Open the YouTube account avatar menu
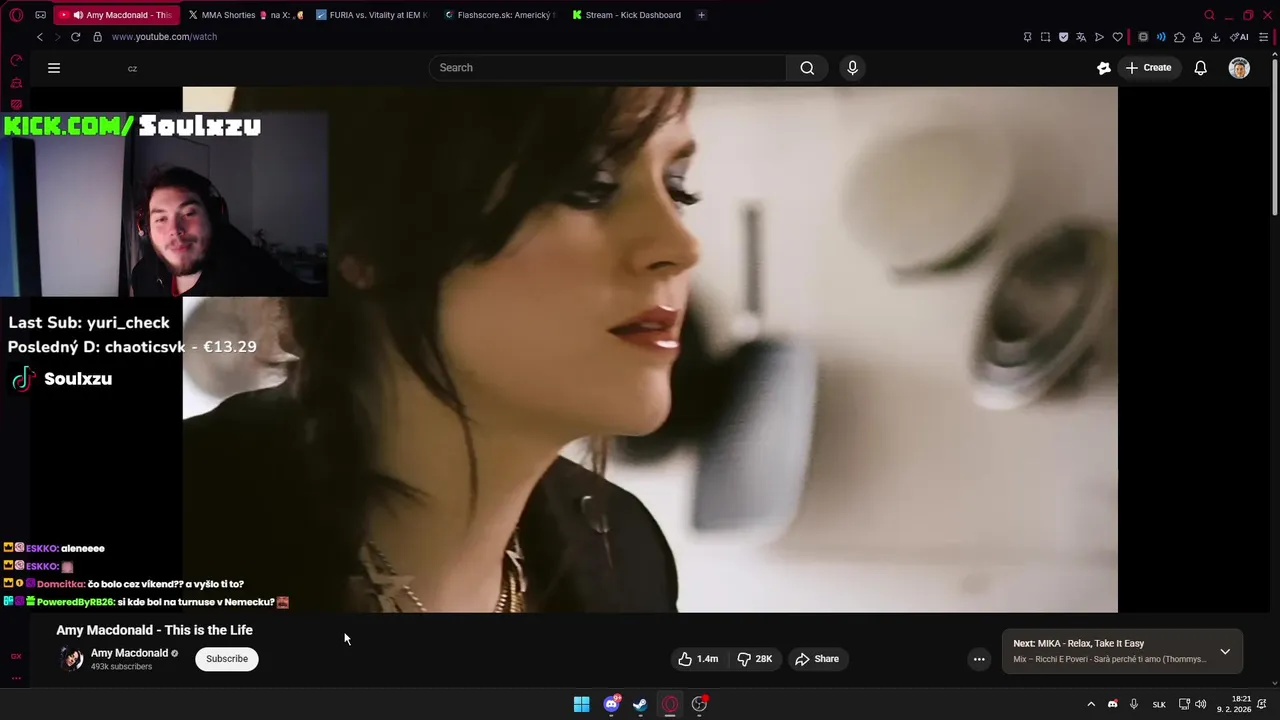 click(1239, 68)
